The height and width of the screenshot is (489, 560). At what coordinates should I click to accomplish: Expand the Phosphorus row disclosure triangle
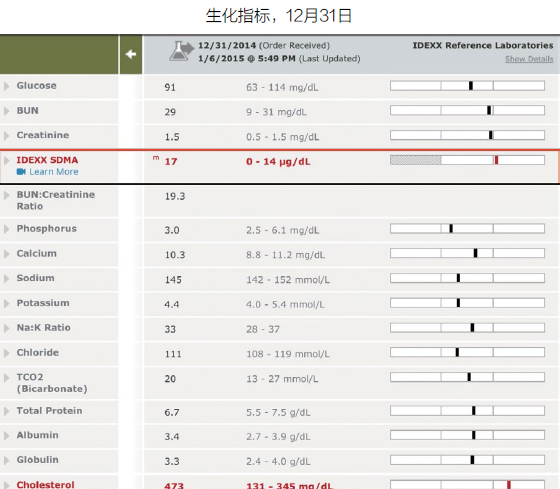coord(6,229)
